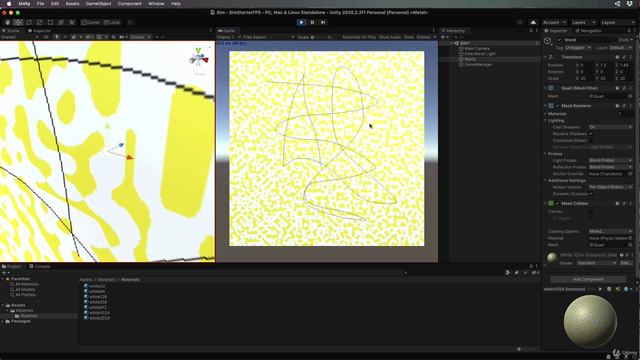The image size is (640, 360).
Task: Collapse the Sim scene in Hierarchy
Action: 451,43
